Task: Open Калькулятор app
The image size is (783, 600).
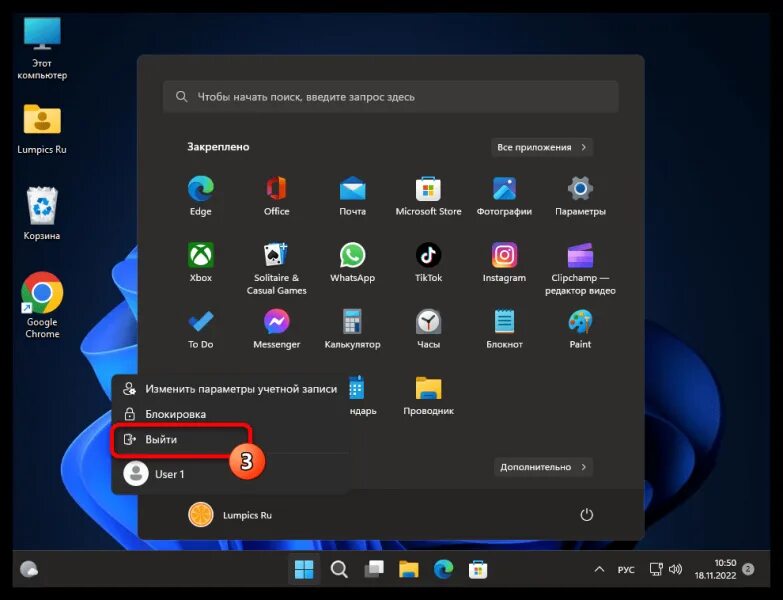Action: (x=353, y=328)
